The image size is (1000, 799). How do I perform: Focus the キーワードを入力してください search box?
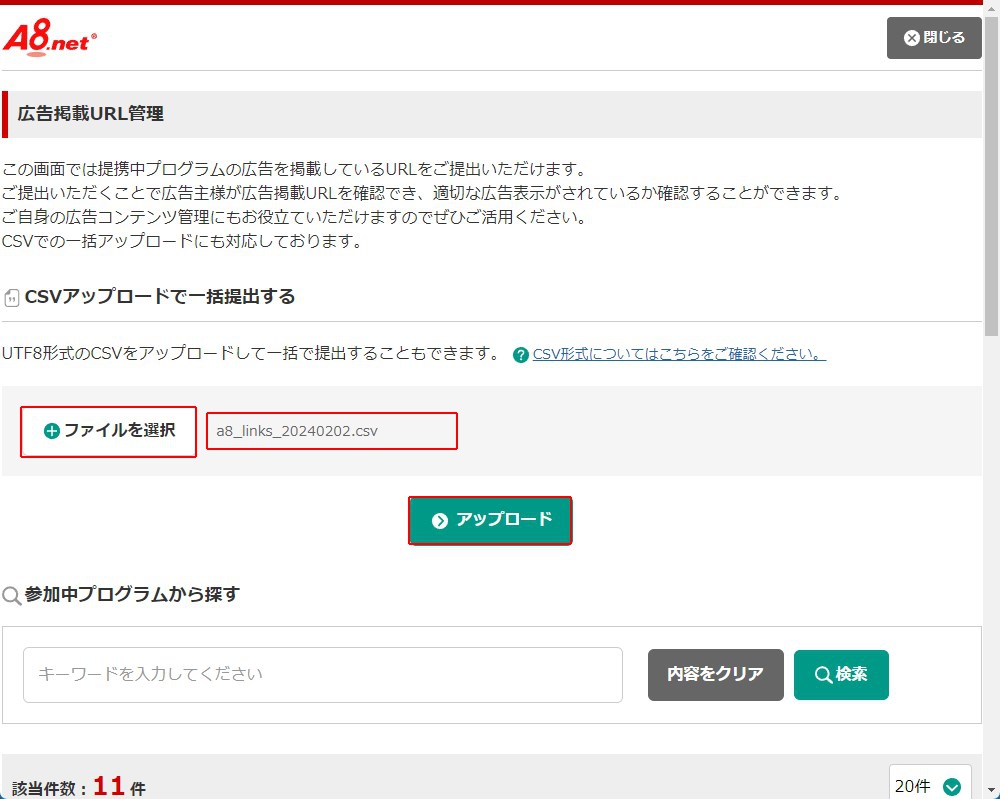click(322, 674)
